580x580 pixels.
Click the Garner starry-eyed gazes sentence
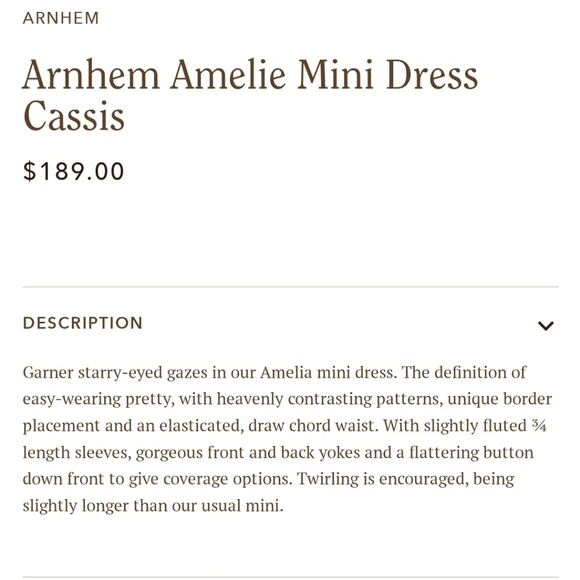(210, 372)
